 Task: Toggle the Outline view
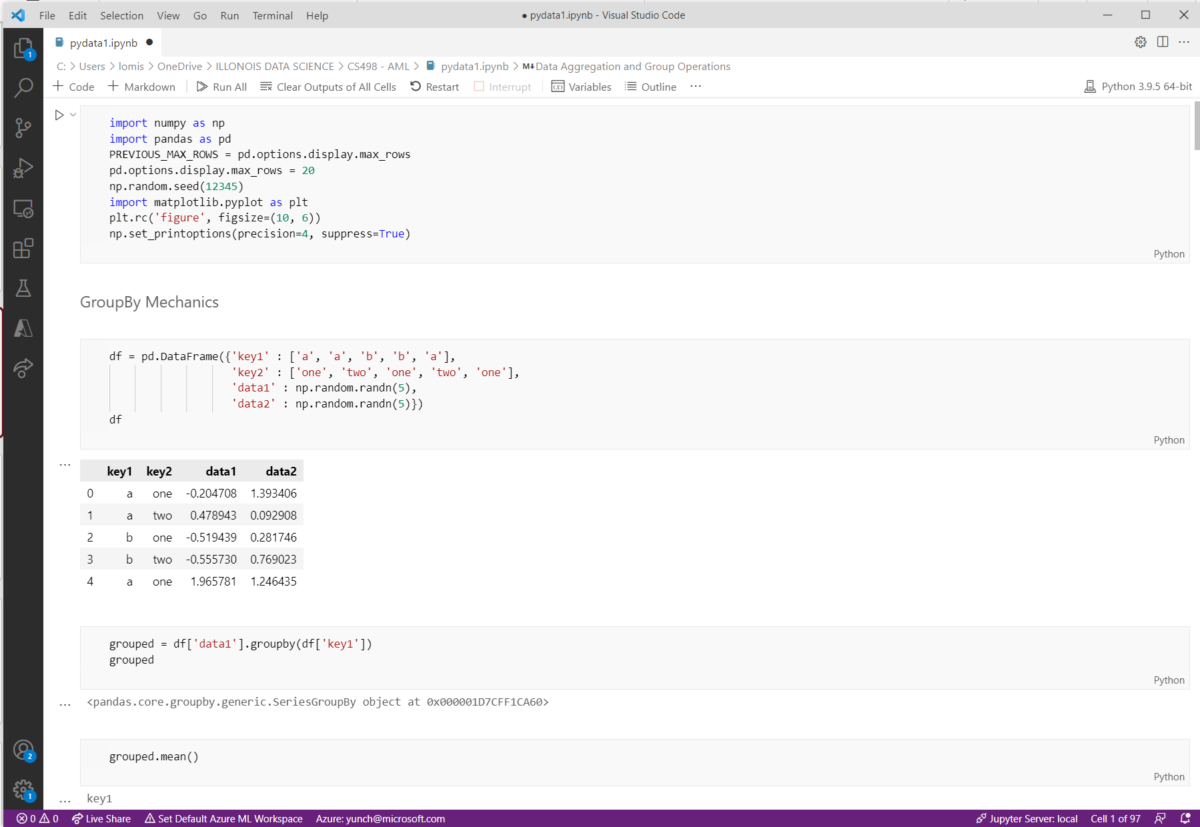650,86
